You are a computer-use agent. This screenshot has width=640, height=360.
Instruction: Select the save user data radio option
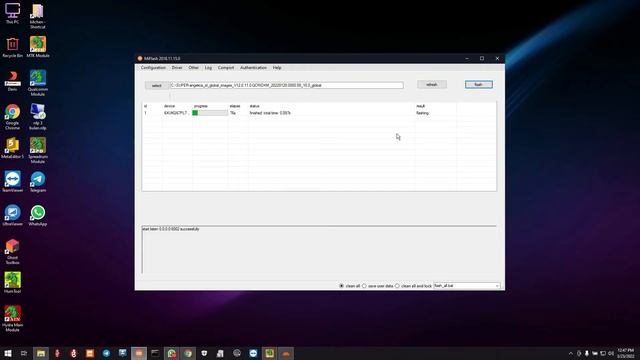coord(364,286)
